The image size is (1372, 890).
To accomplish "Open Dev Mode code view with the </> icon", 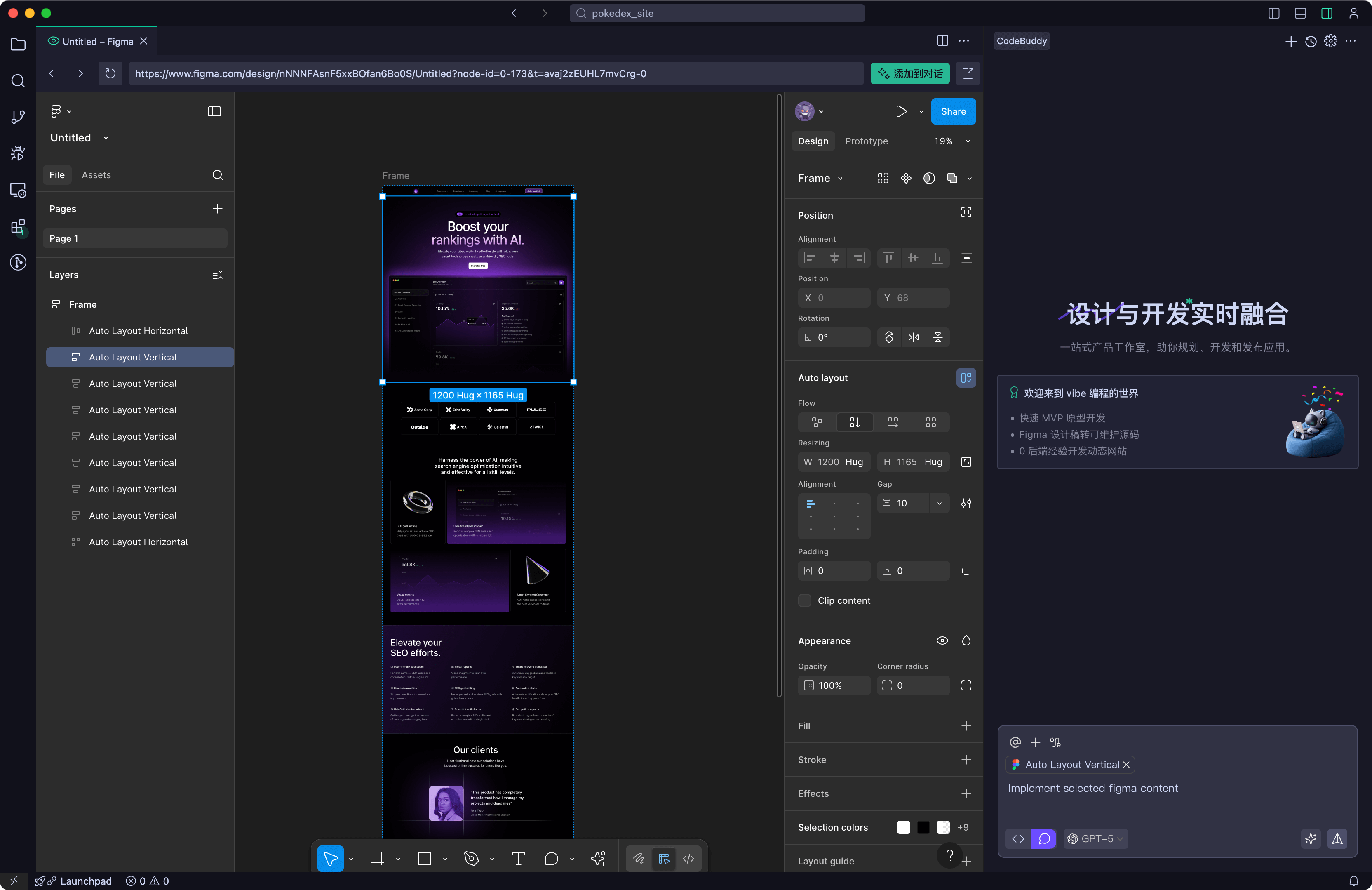I will (689, 858).
